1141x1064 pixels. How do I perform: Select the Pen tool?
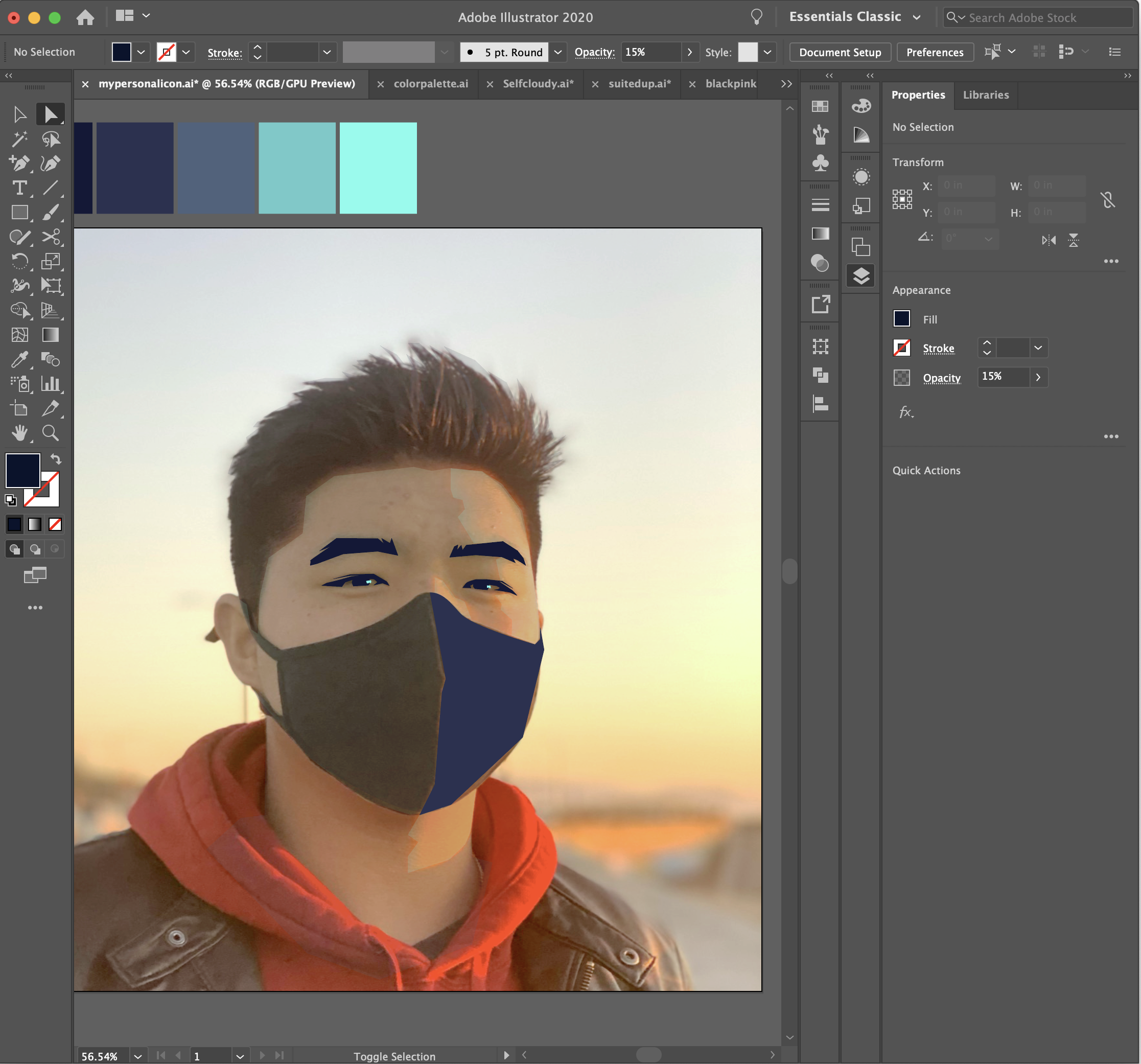point(19,164)
